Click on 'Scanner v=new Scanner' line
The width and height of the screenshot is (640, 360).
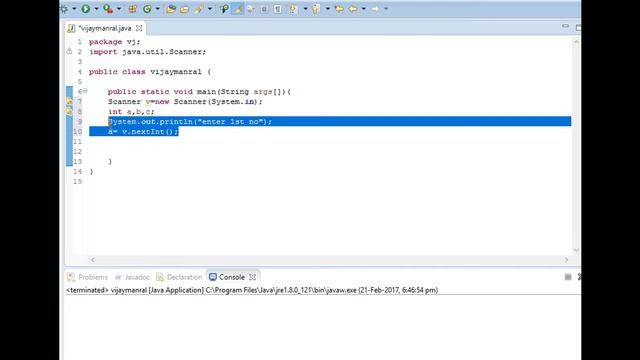(x=185, y=102)
